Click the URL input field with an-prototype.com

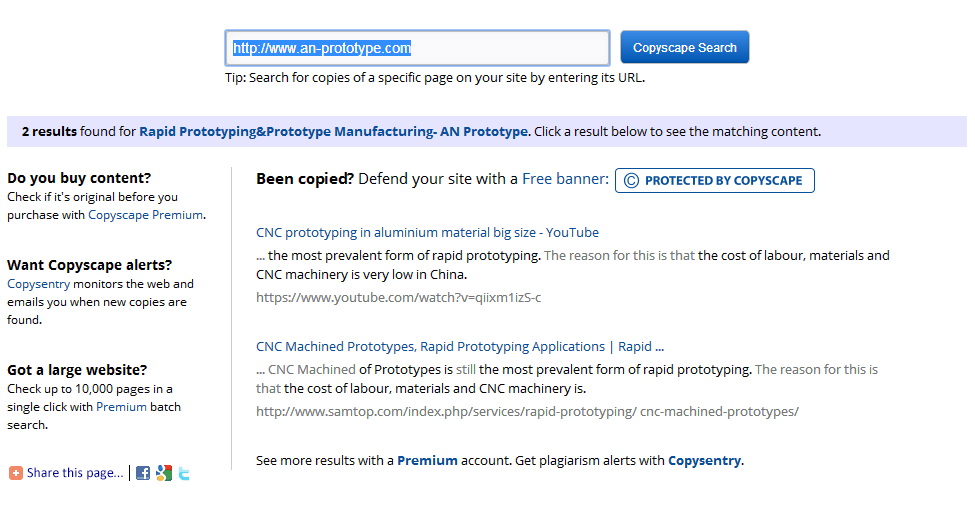[x=417, y=48]
